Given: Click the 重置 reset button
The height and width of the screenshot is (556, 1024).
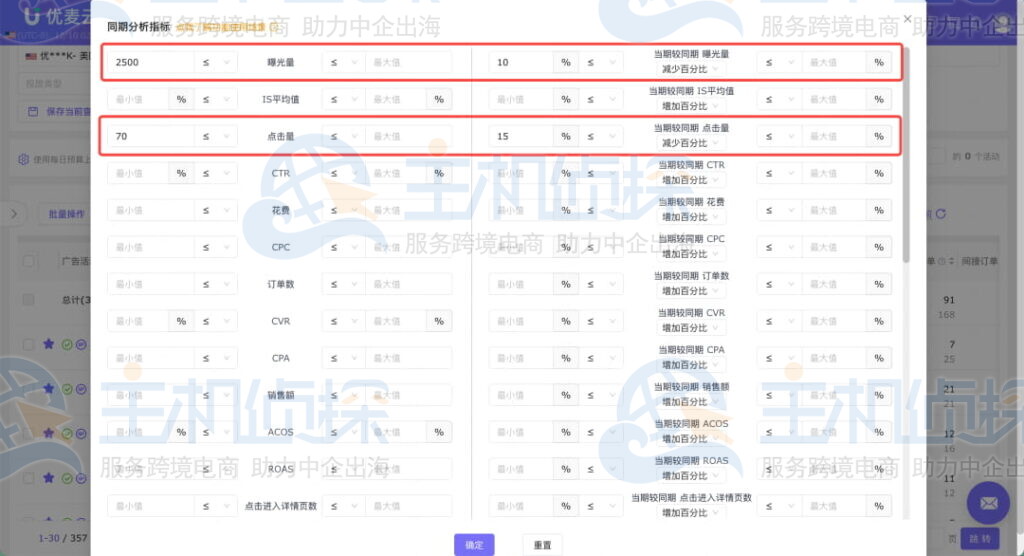Looking at the screenshot, I should tap(542, 545).
